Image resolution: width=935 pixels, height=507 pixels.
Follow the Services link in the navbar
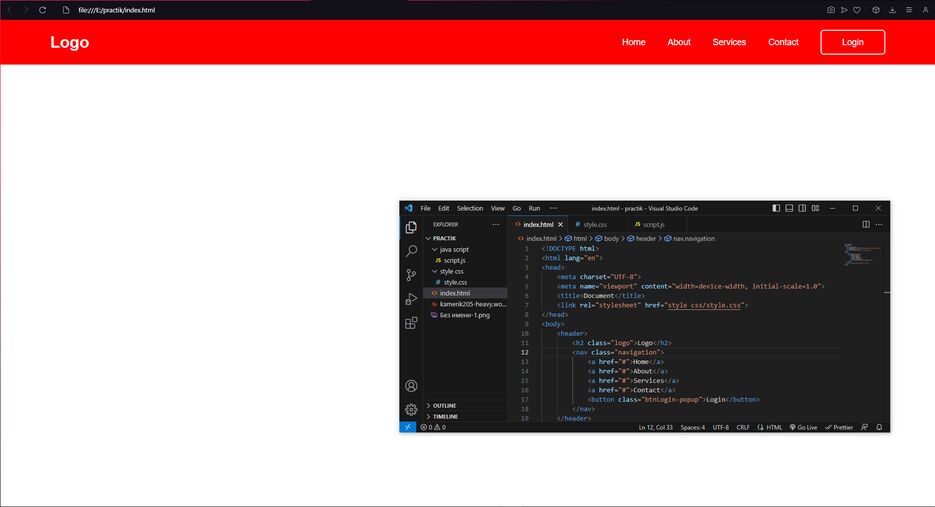click(729, 42)
